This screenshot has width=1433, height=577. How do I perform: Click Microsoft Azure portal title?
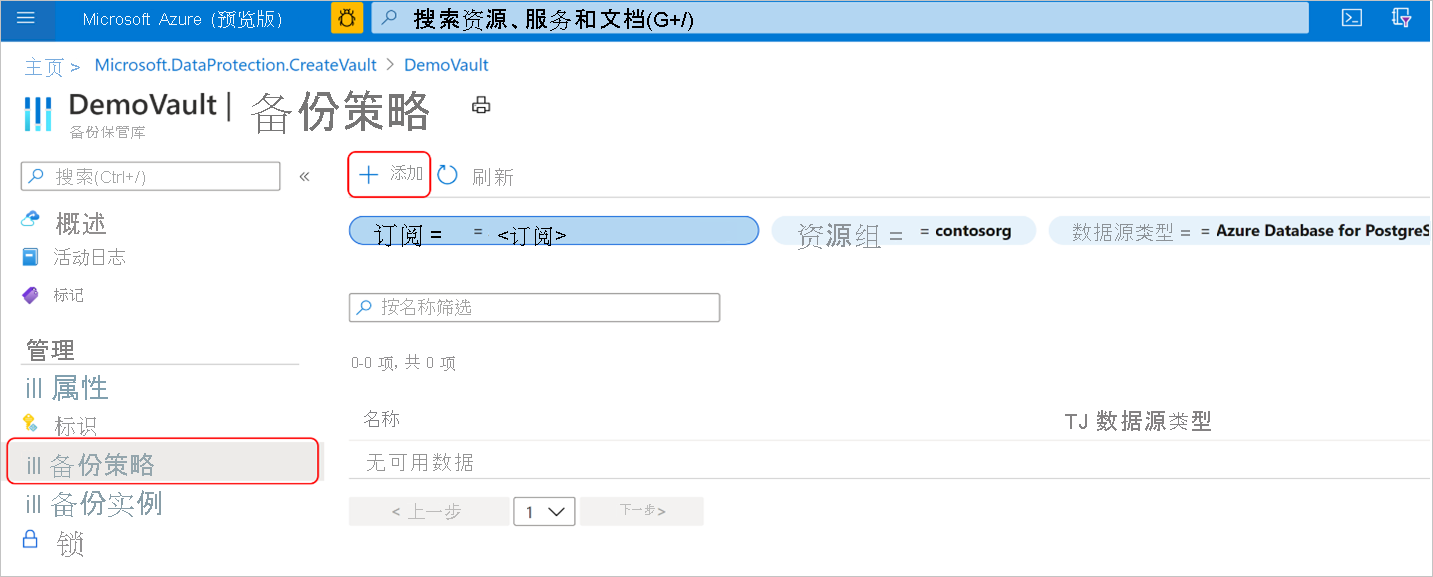pos(183,19)
